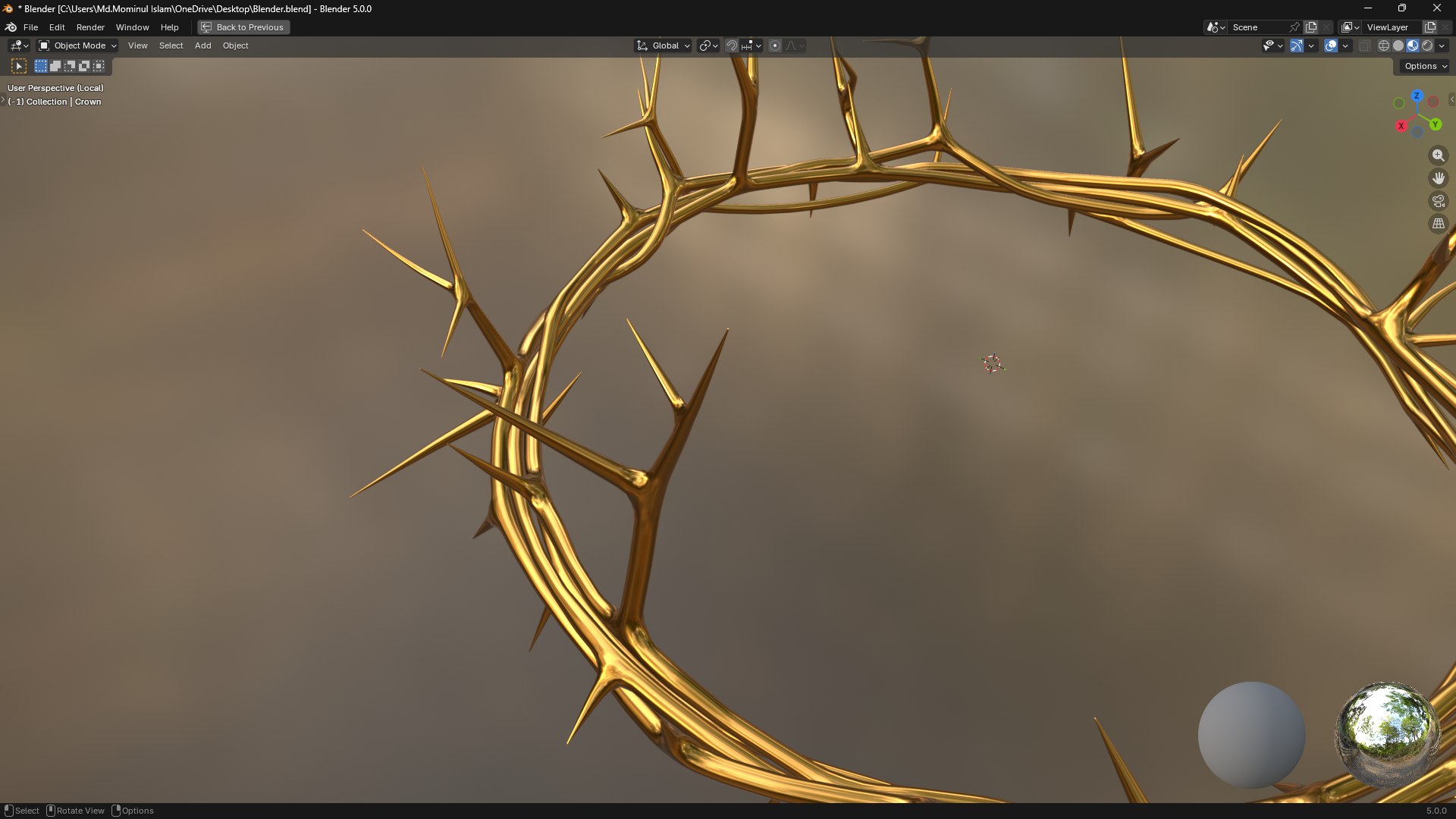Click the add view layer icon
1456x819 pixels.
click(x=1430, y=27)
